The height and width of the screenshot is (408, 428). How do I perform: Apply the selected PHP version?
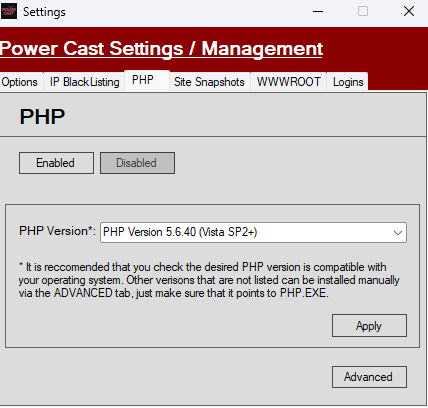pyautogui.click(x=369, y=326)
